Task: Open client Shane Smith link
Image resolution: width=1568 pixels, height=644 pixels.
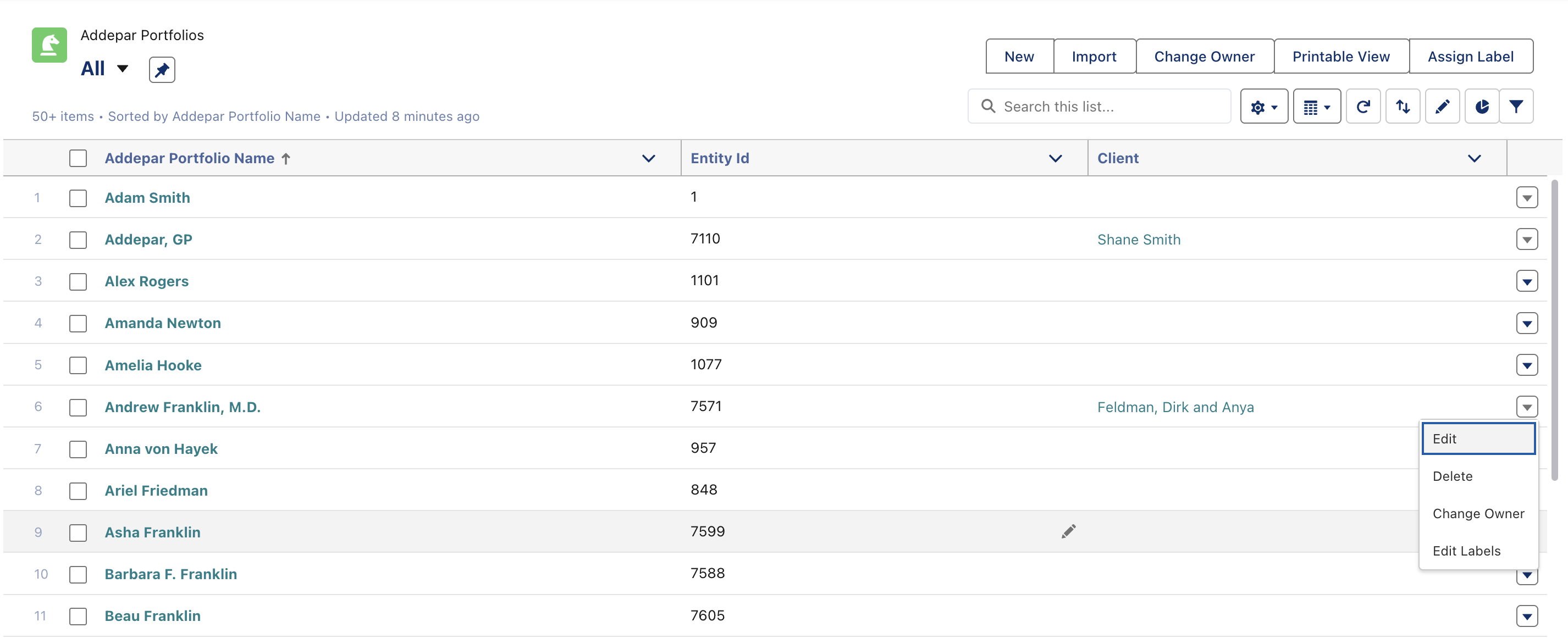Action: coord(1139,240)
